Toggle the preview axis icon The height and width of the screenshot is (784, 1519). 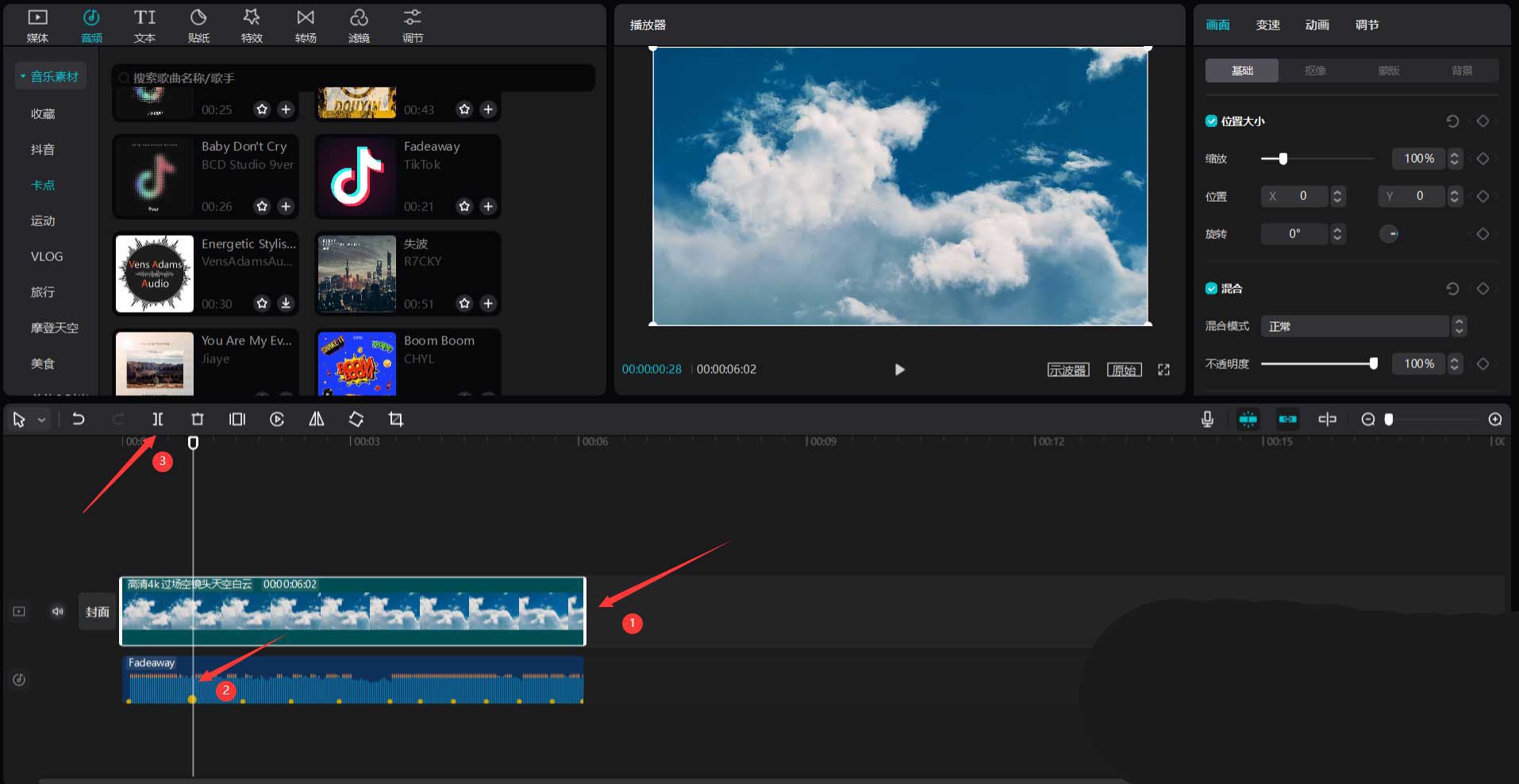tap(1327, 419)
